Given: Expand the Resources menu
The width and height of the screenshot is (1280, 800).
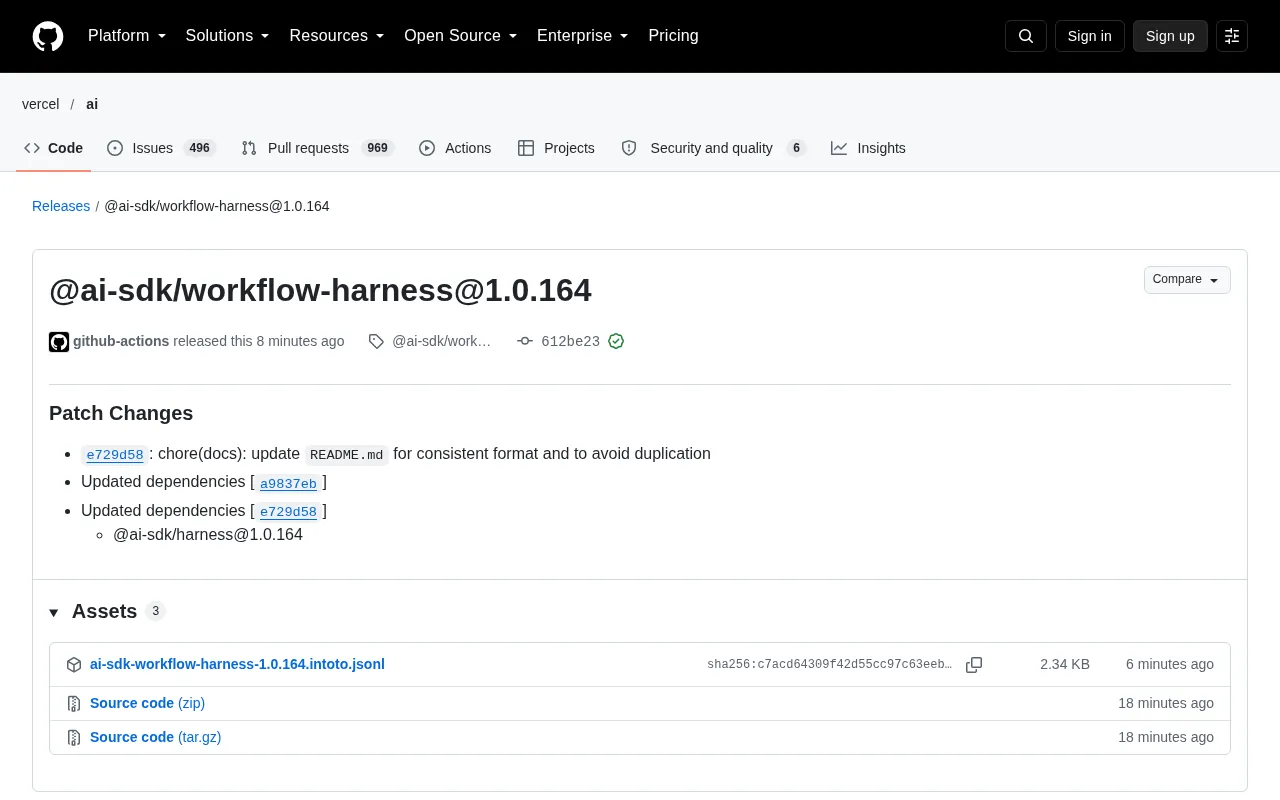Looking at the screenshot, I should click(337, 36).
